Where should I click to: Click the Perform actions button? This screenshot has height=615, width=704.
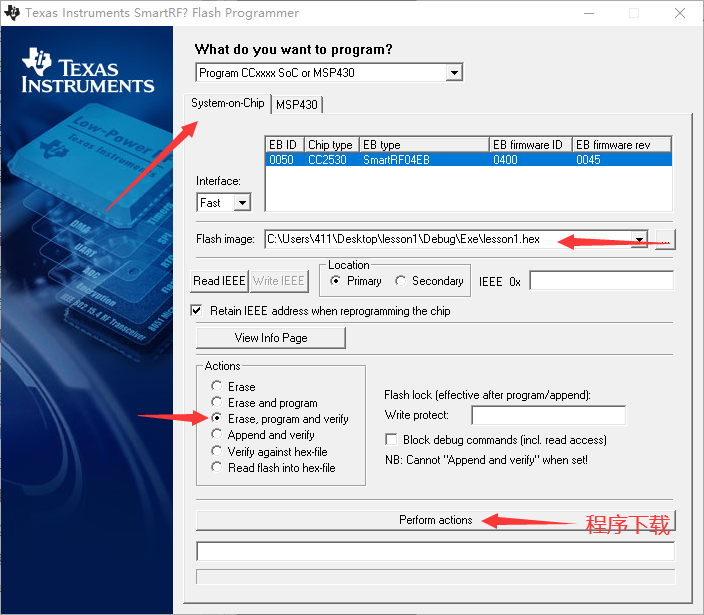click(x=436, y=520)
